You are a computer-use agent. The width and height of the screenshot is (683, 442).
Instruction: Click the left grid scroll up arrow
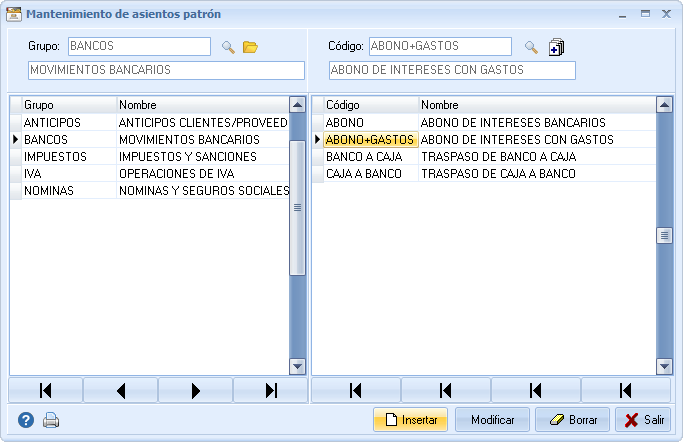(298, 105)
